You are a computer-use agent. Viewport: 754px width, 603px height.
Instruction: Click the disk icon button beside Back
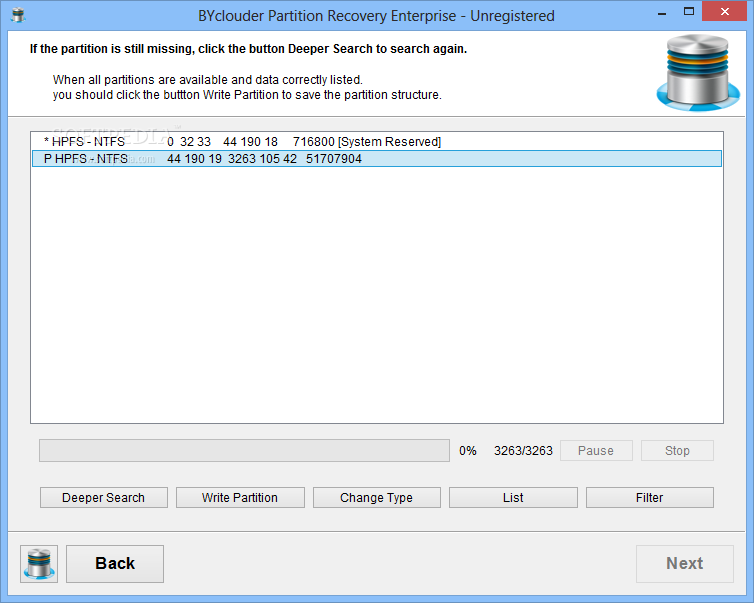click(39, 564)
